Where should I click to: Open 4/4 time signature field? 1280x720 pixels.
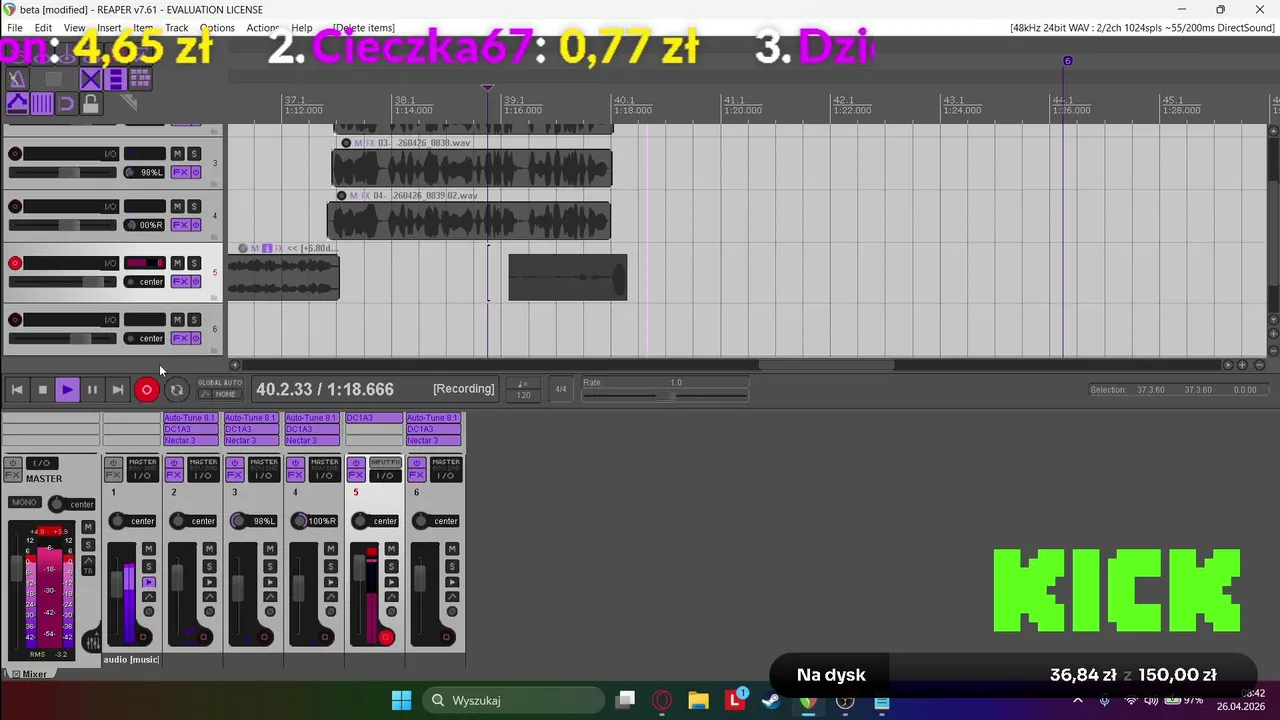560,390
